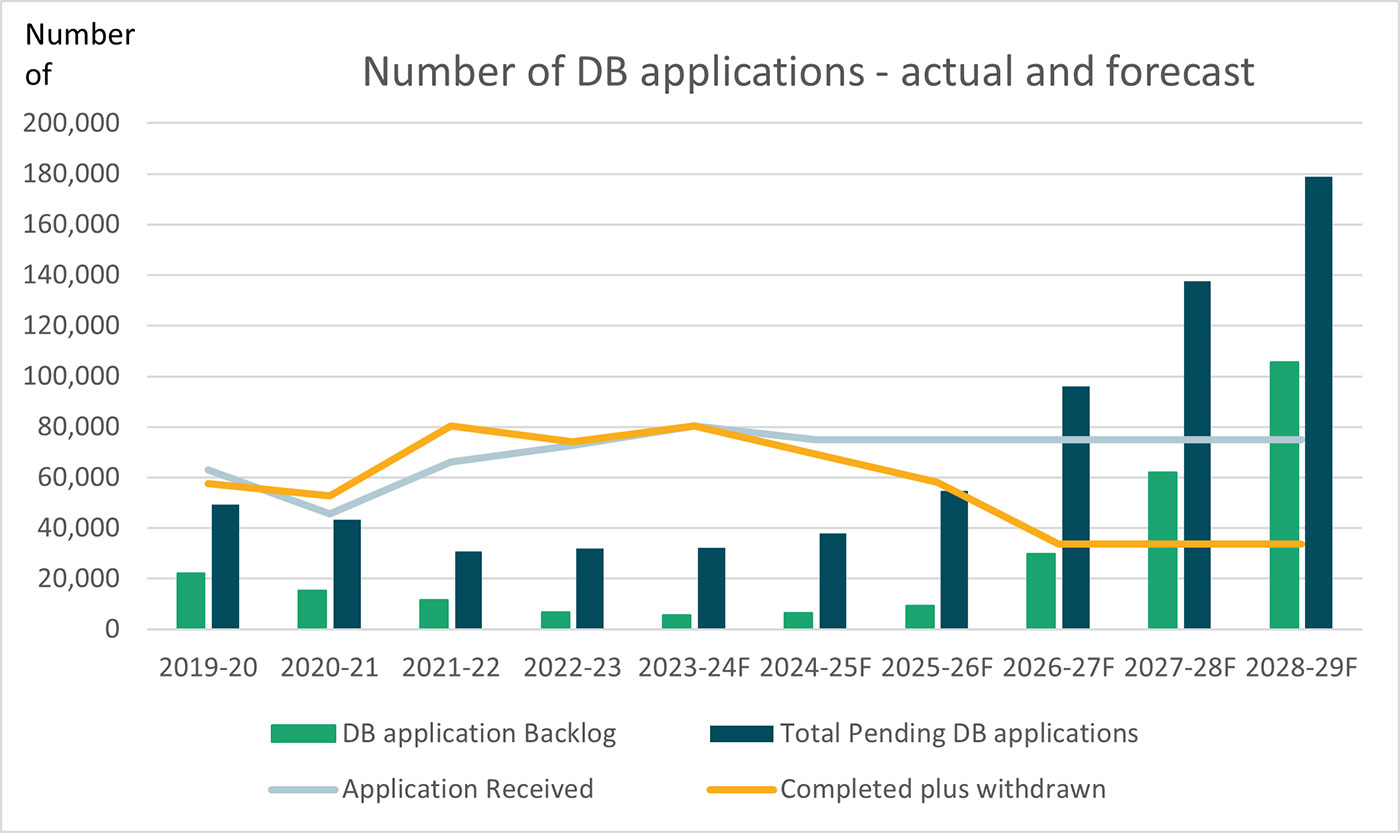Click the 'Total Pending DB applications' legend text

coord(960,733)
